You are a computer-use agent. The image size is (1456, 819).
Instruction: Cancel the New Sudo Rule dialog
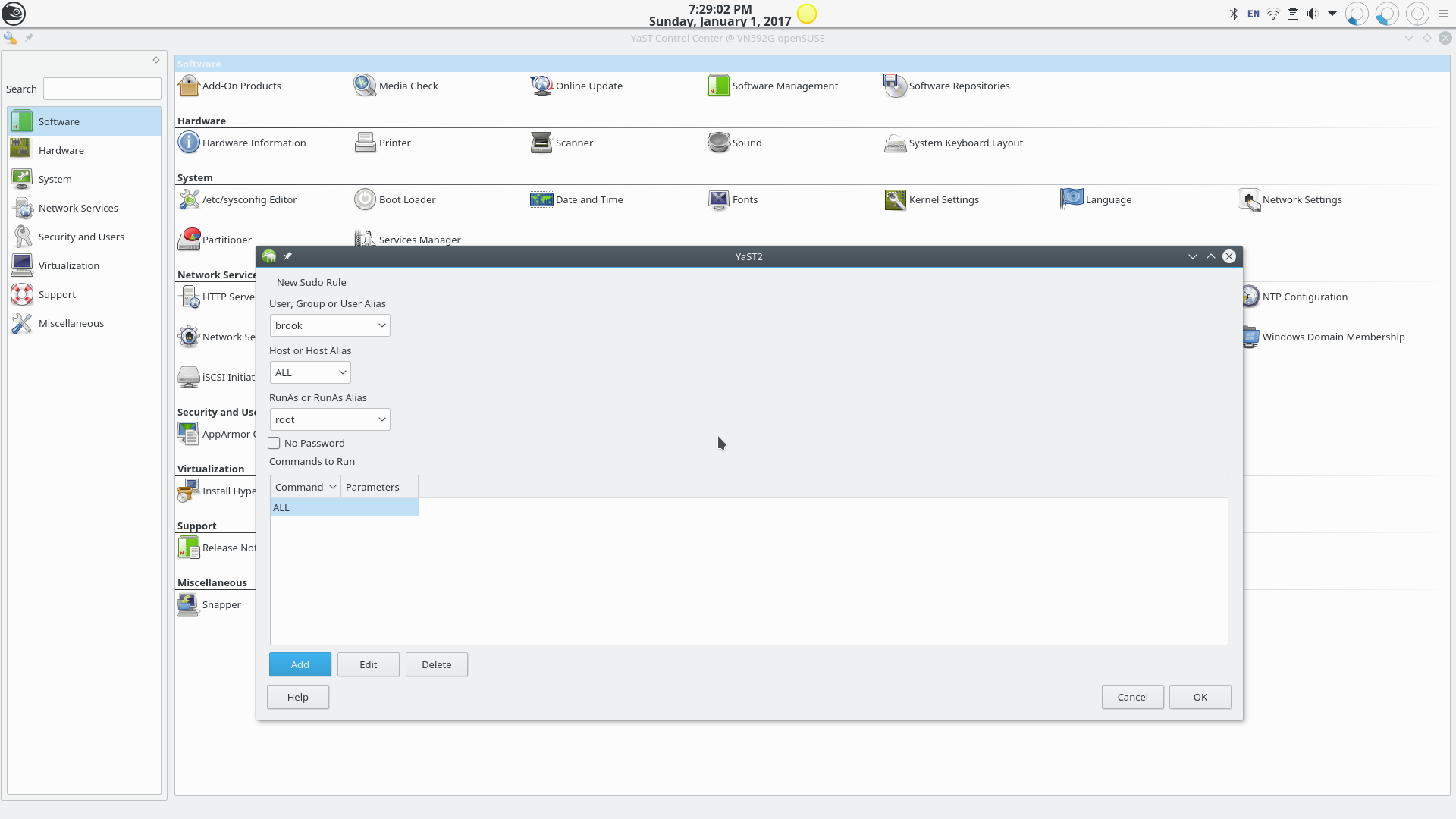pos(1133,697)
